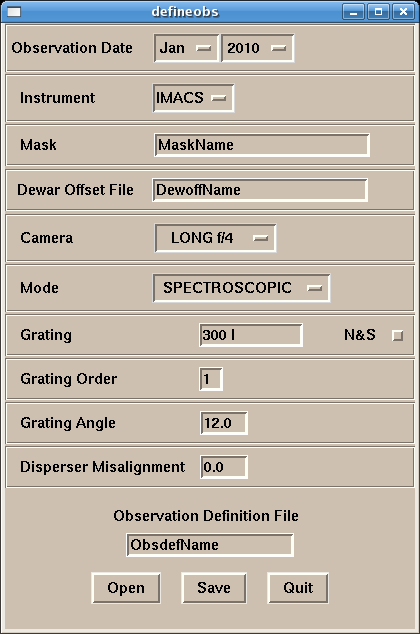Open the Instrument dropdown showing IMACS
Viewport: 420px width, 634px height.
click(193, 98)
